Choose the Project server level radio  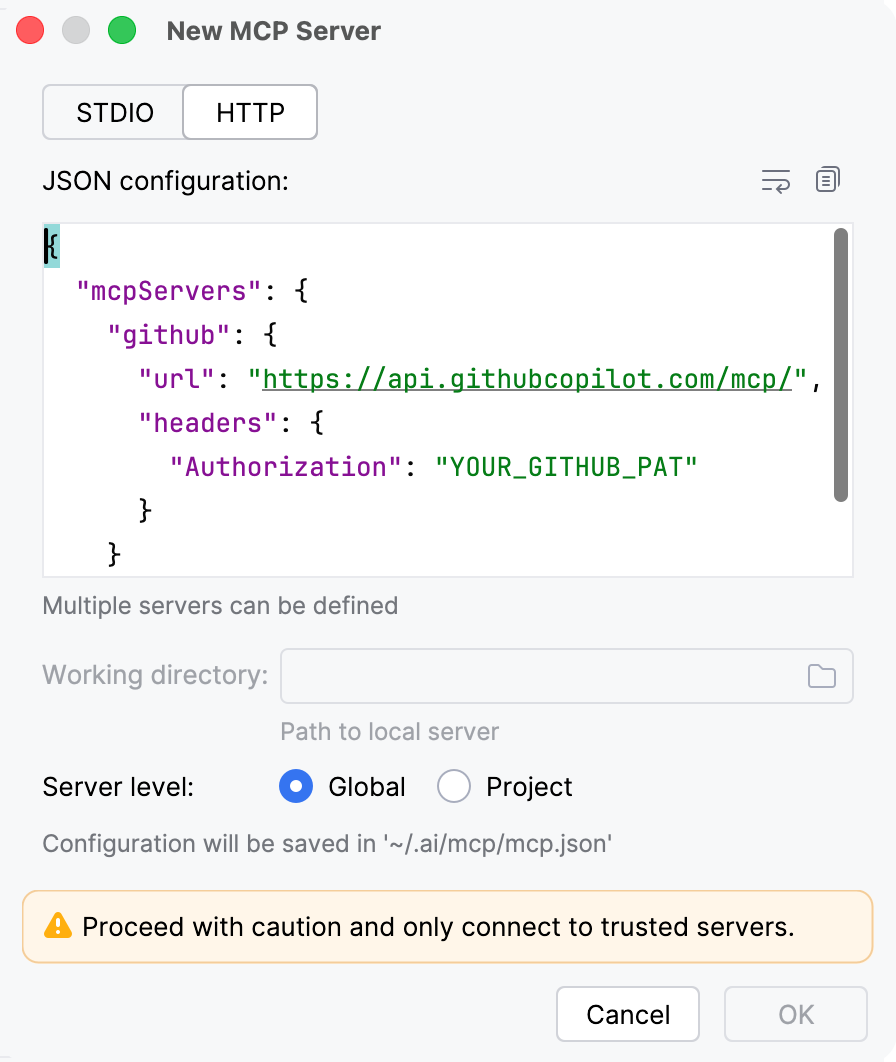pos(454,786)
